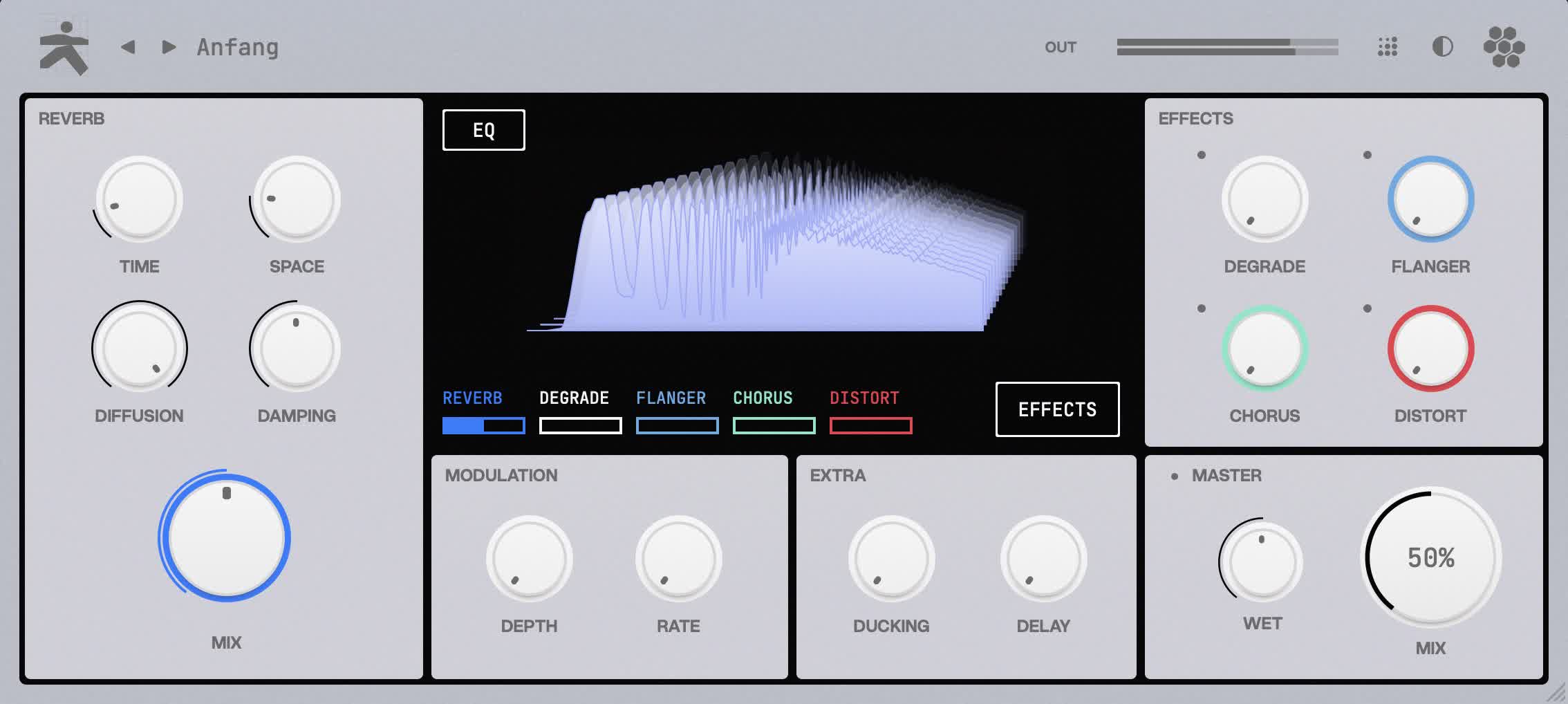Select the DISTORT visualizer tab
This screenshot has height=704, width=1568.
coord(870,411)
